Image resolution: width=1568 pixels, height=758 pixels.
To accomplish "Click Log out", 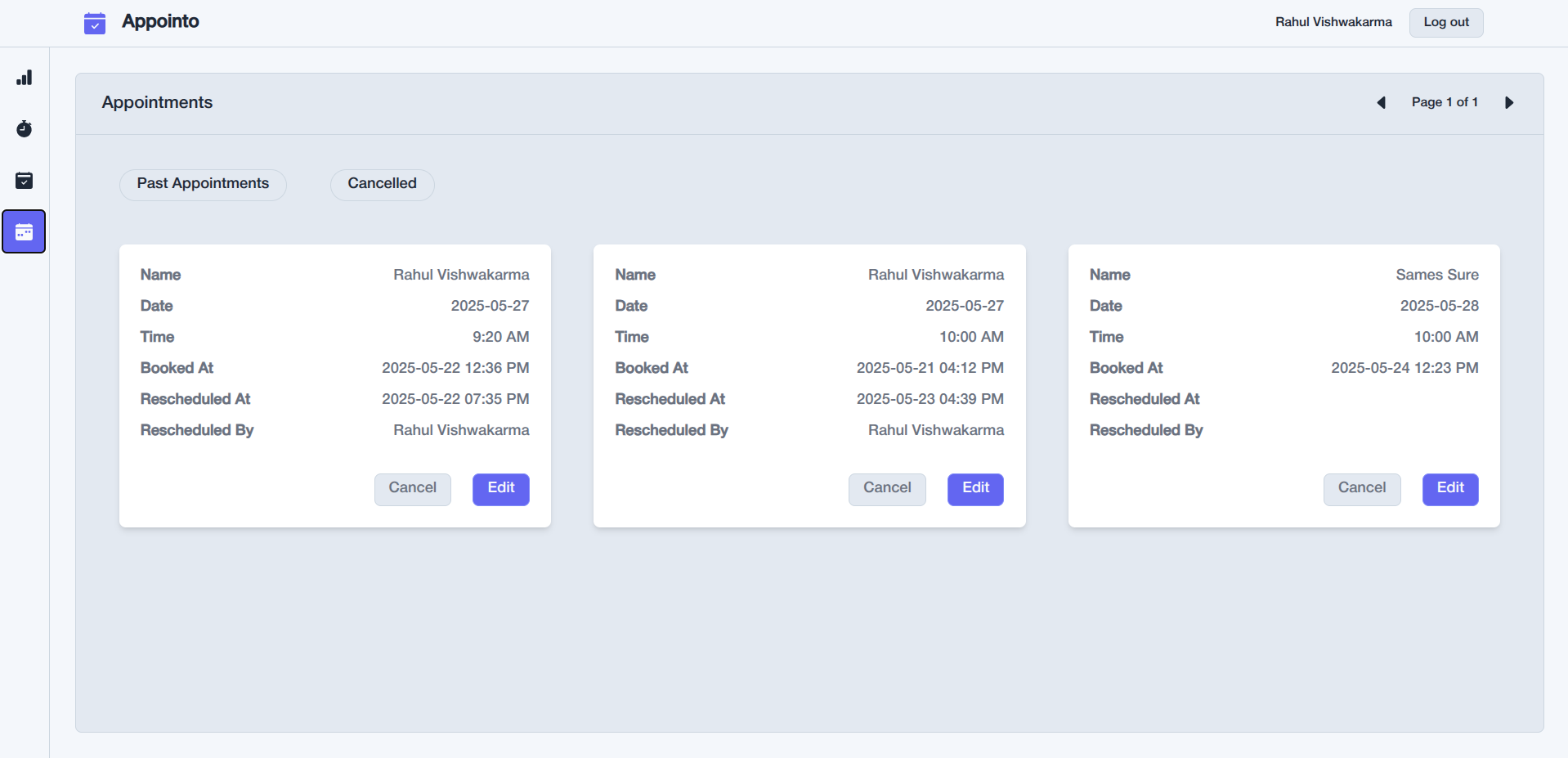I will (1445, 22).
